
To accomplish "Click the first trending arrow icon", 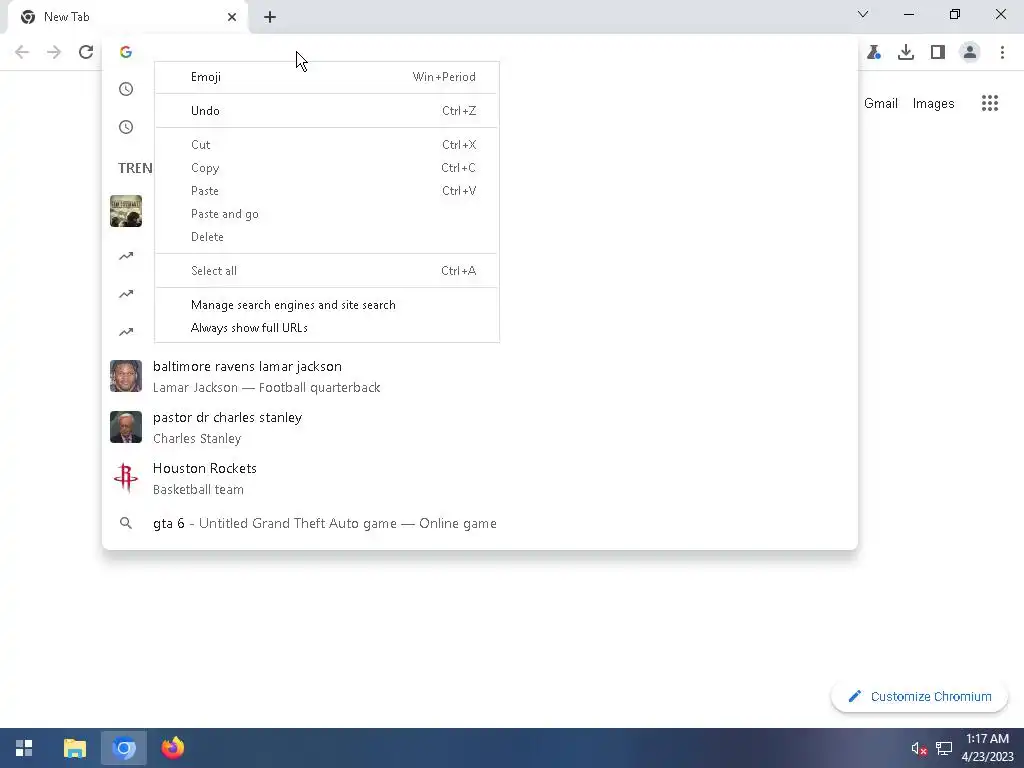I will coord(126,256).
